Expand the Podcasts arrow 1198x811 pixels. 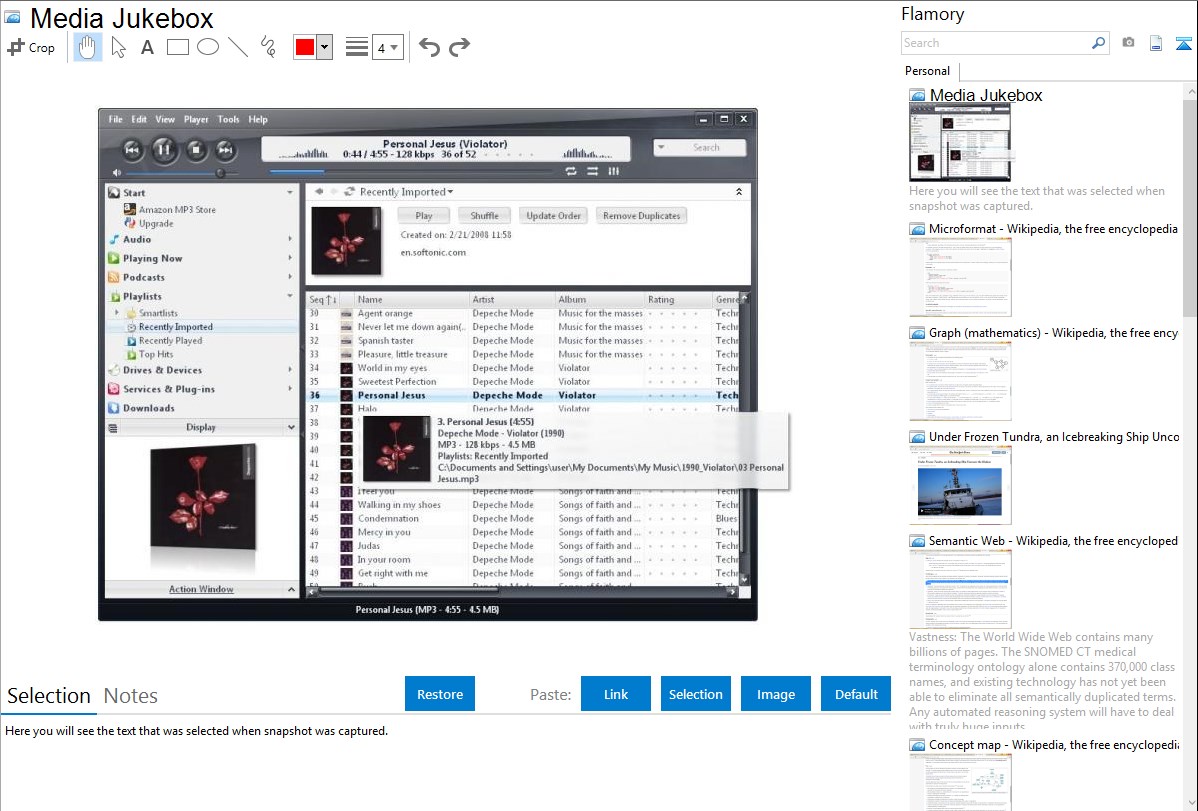[290, 277]
